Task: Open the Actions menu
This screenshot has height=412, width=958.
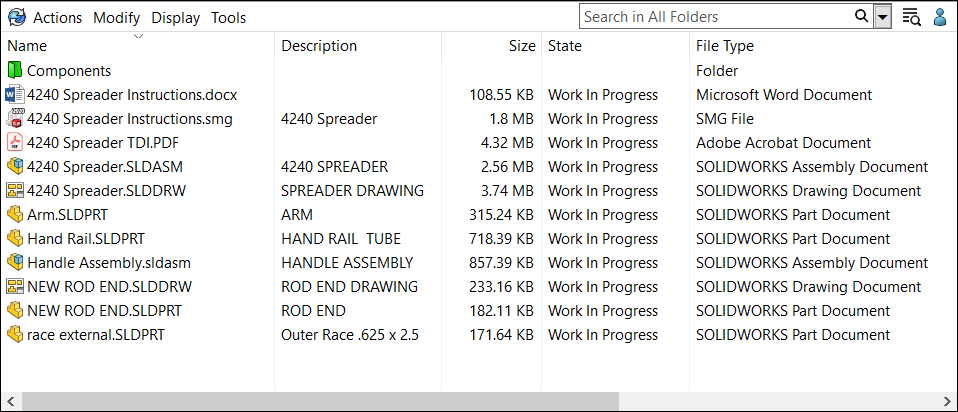Action: pos(58,18)
